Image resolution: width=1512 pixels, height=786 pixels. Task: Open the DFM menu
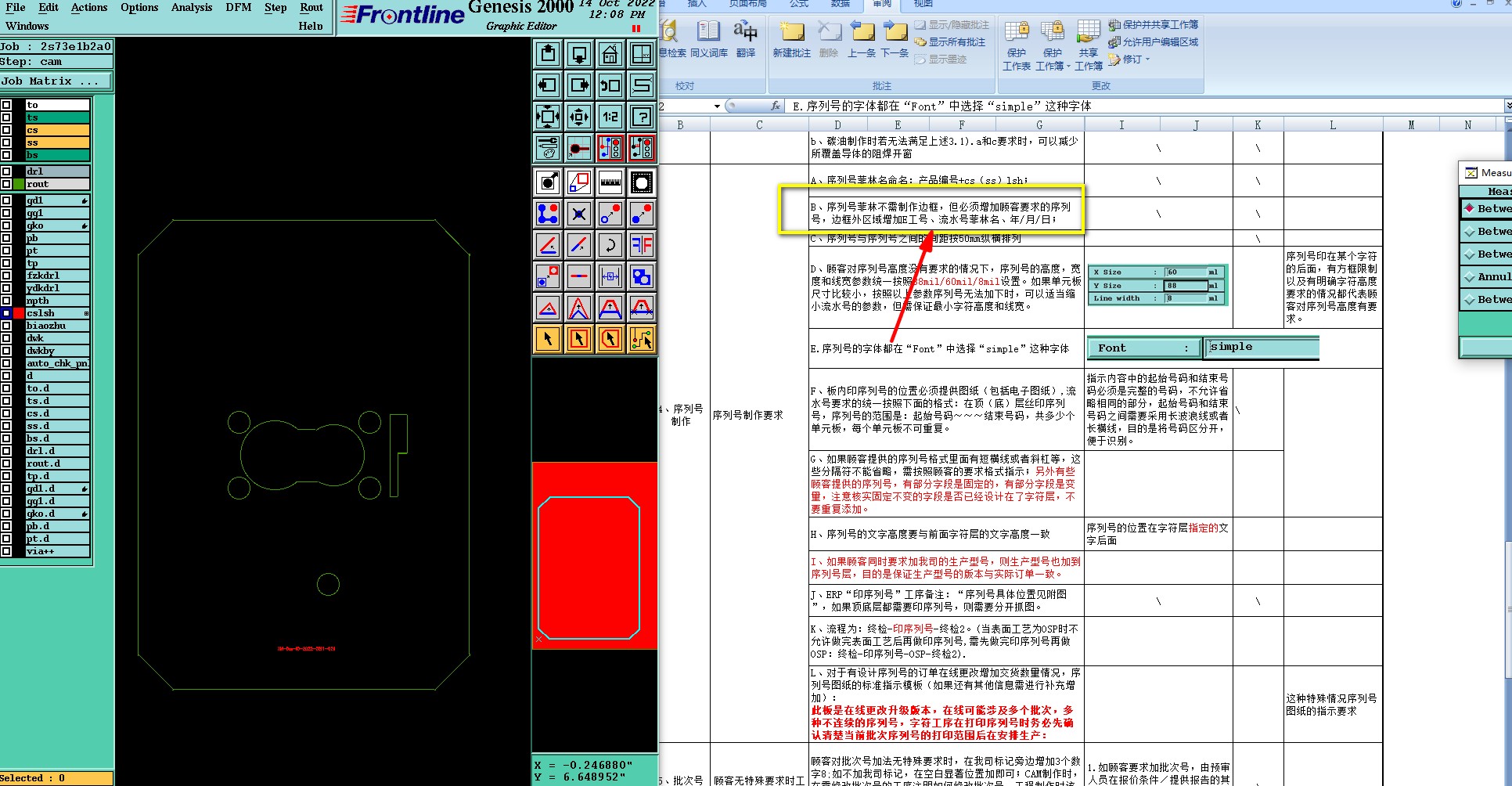(238, 7)
